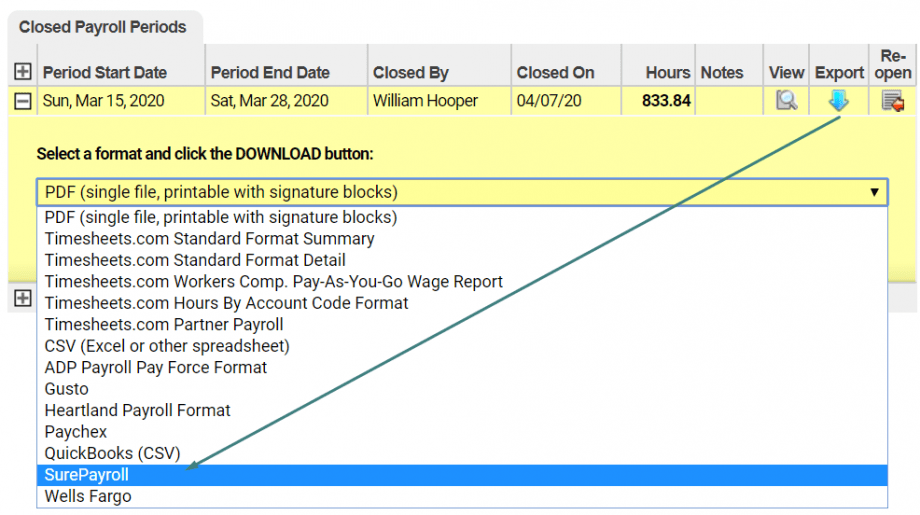Choose the Wells Fargo format
The image size is (920, 515).
point(462,496)
